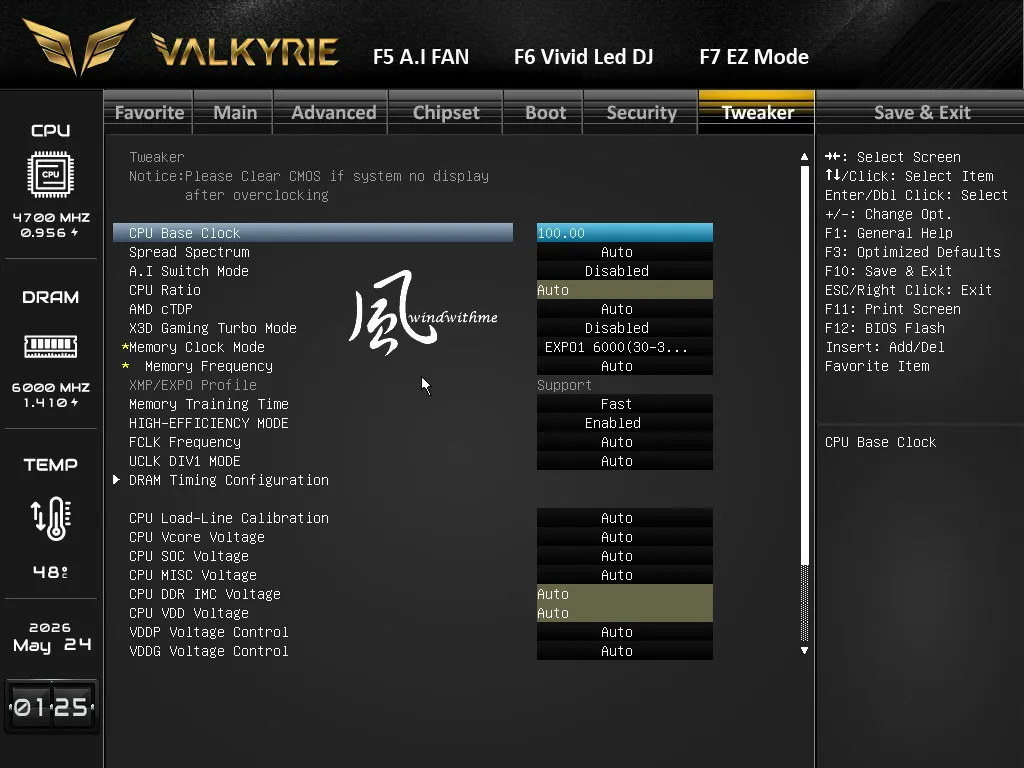1024x768 pixels.
Task: Open F5 A.I FAN settings
Action: click(421, 57)
